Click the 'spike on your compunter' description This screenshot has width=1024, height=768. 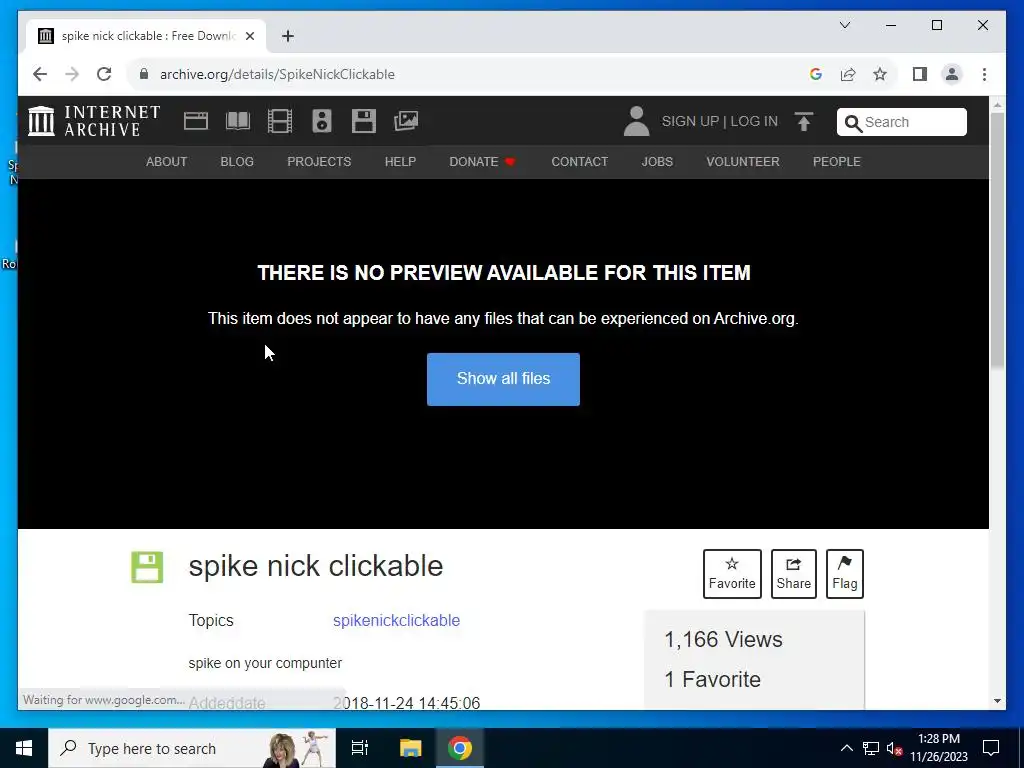coord(265,664)
